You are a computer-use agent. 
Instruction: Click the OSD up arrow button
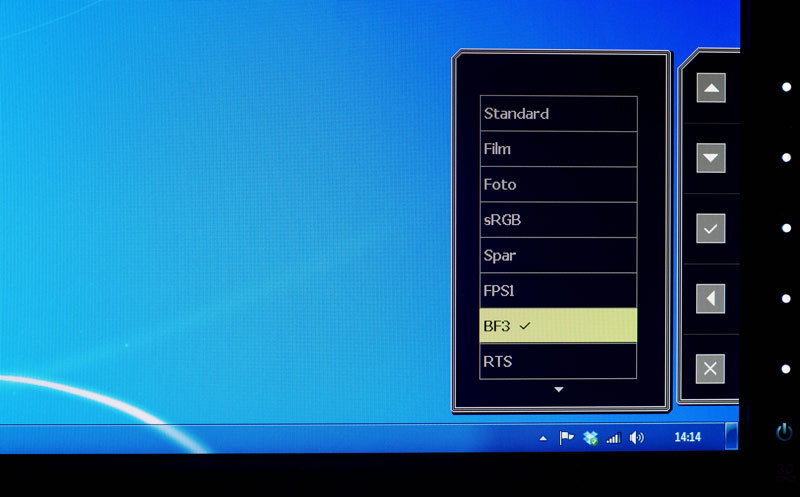(711, 88)
